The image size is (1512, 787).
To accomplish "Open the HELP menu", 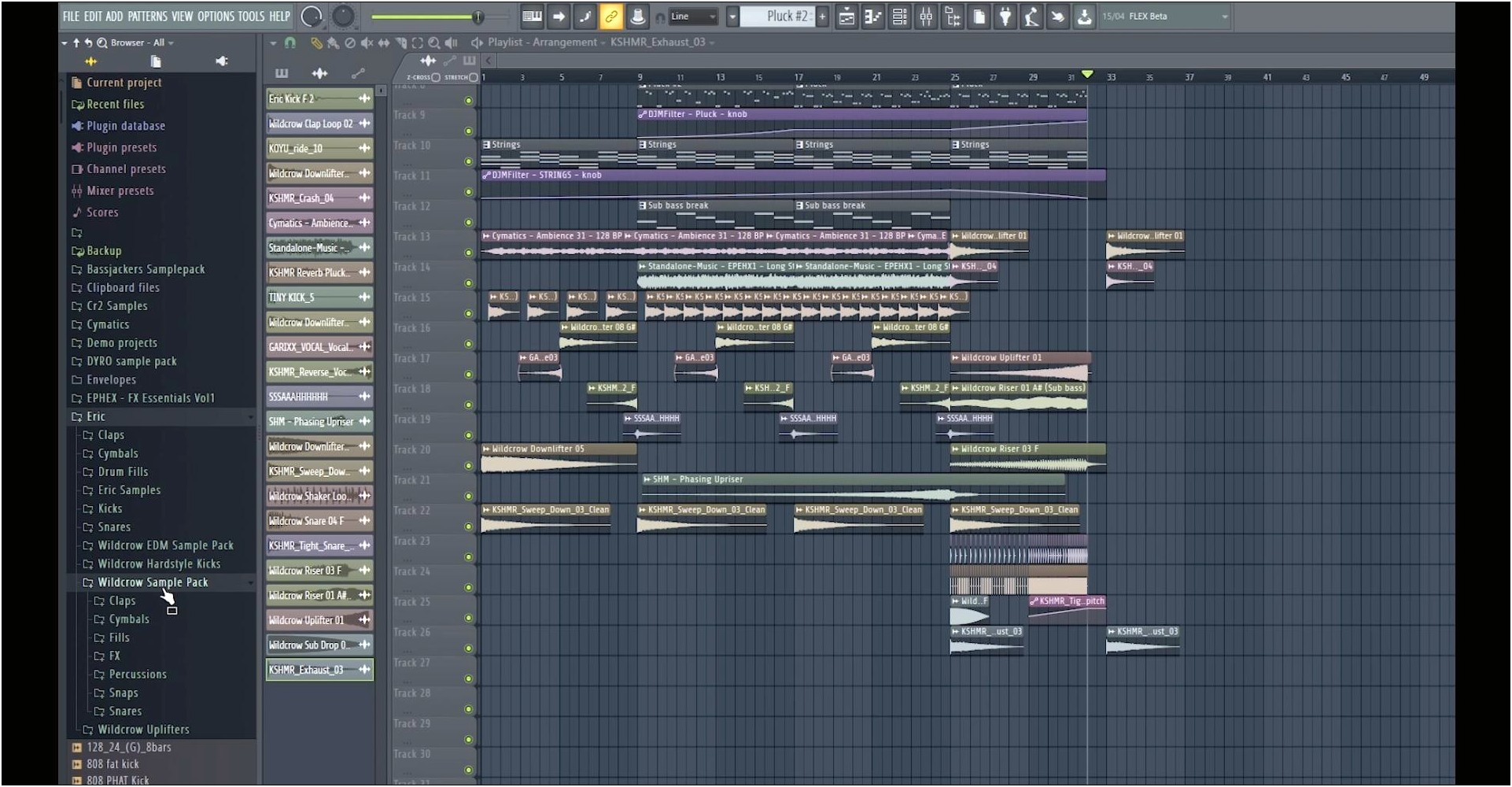I will click(280, 17).
